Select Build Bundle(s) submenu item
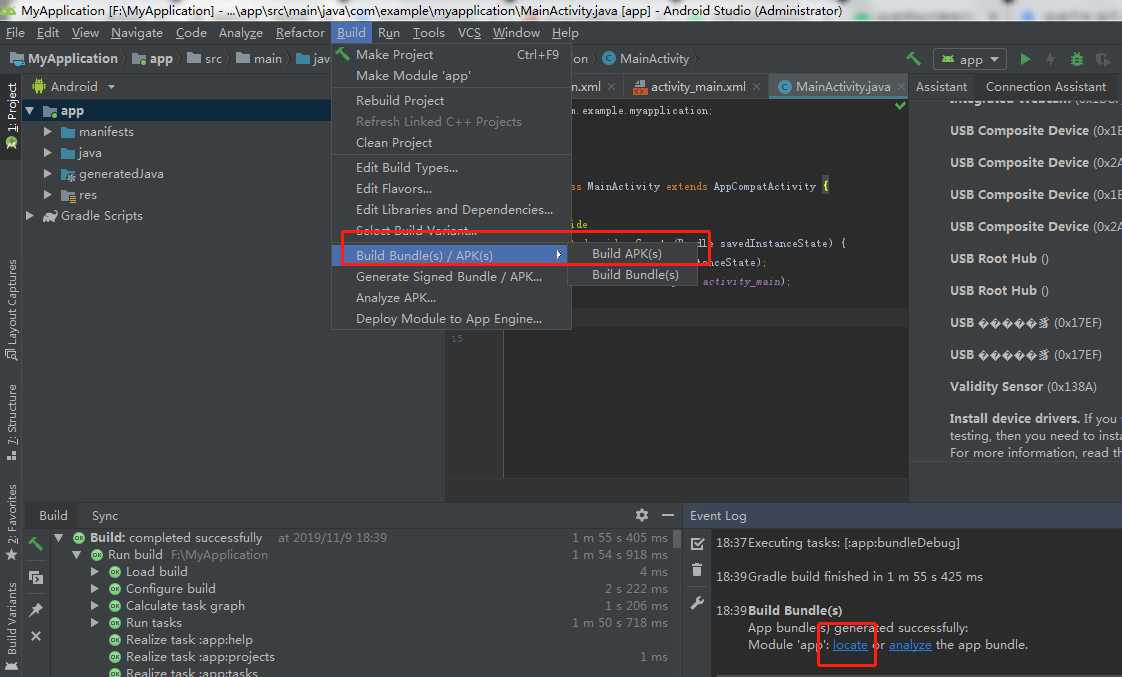 pyautogui.click(x=632, y=275)
